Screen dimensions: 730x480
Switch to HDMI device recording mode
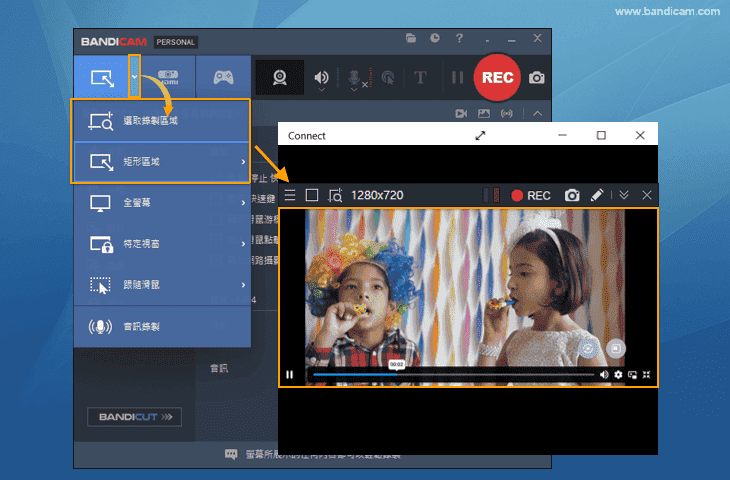[168, 77]
